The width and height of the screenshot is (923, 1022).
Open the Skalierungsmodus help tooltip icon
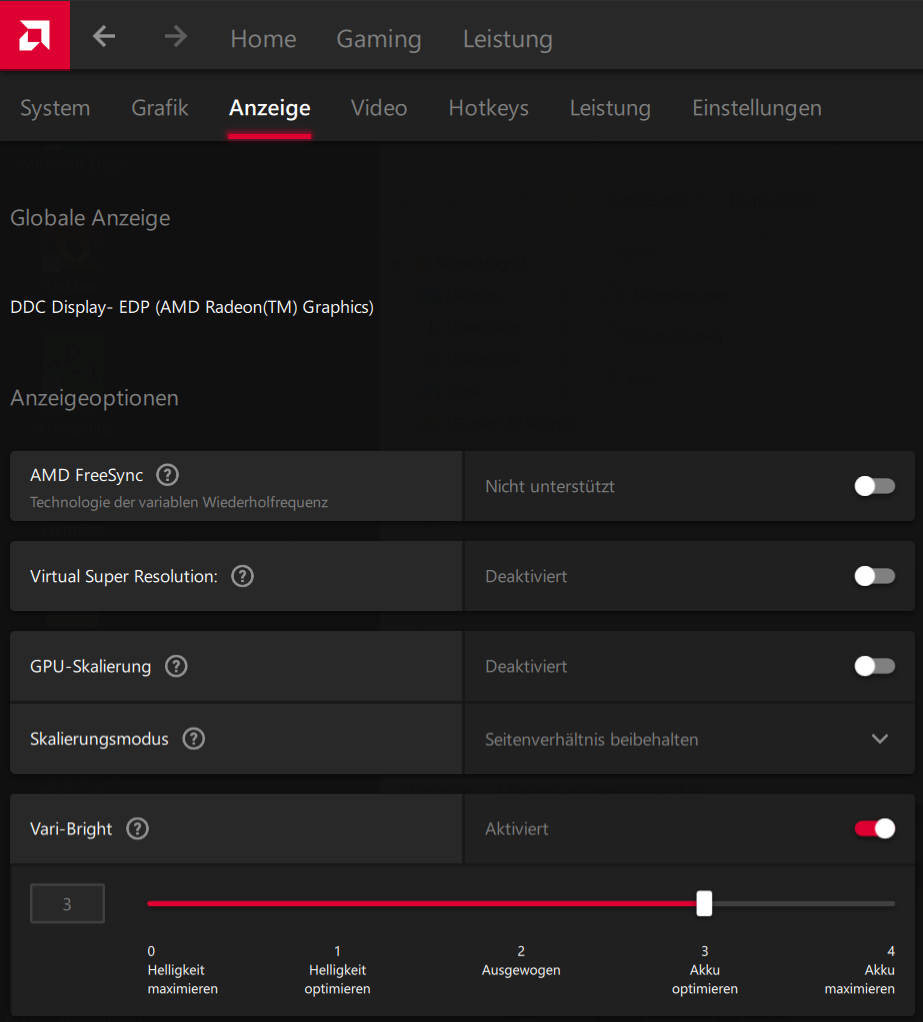(194, 739)
